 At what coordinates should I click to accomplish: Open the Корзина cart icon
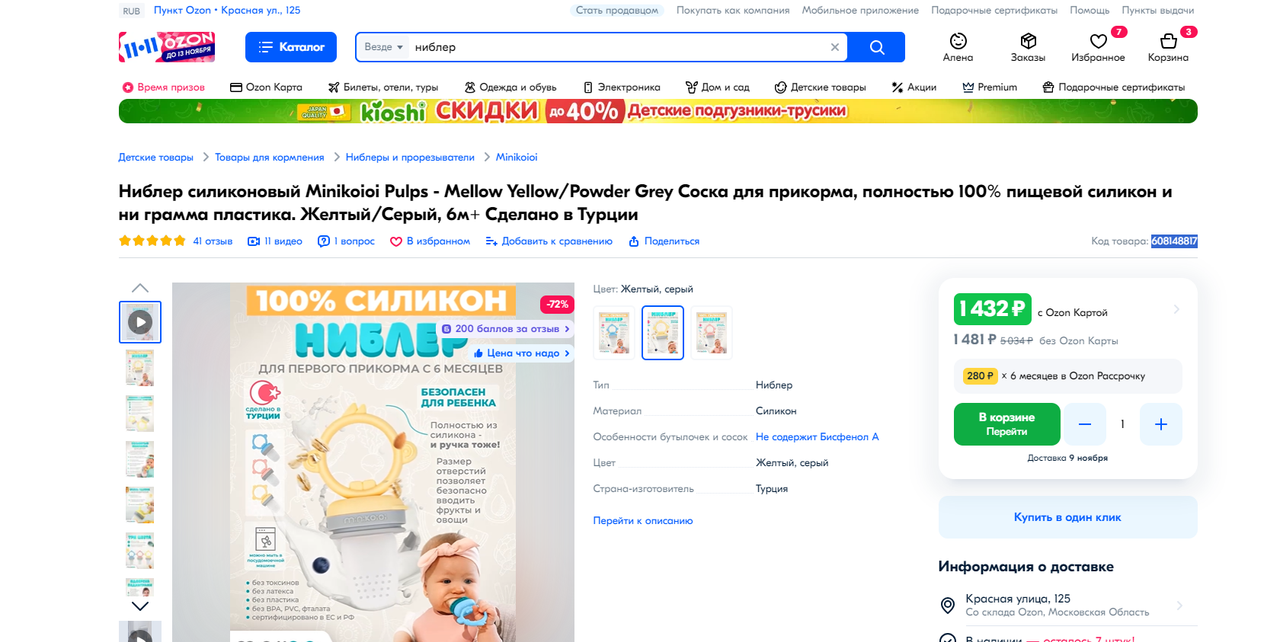[1168, 41]
